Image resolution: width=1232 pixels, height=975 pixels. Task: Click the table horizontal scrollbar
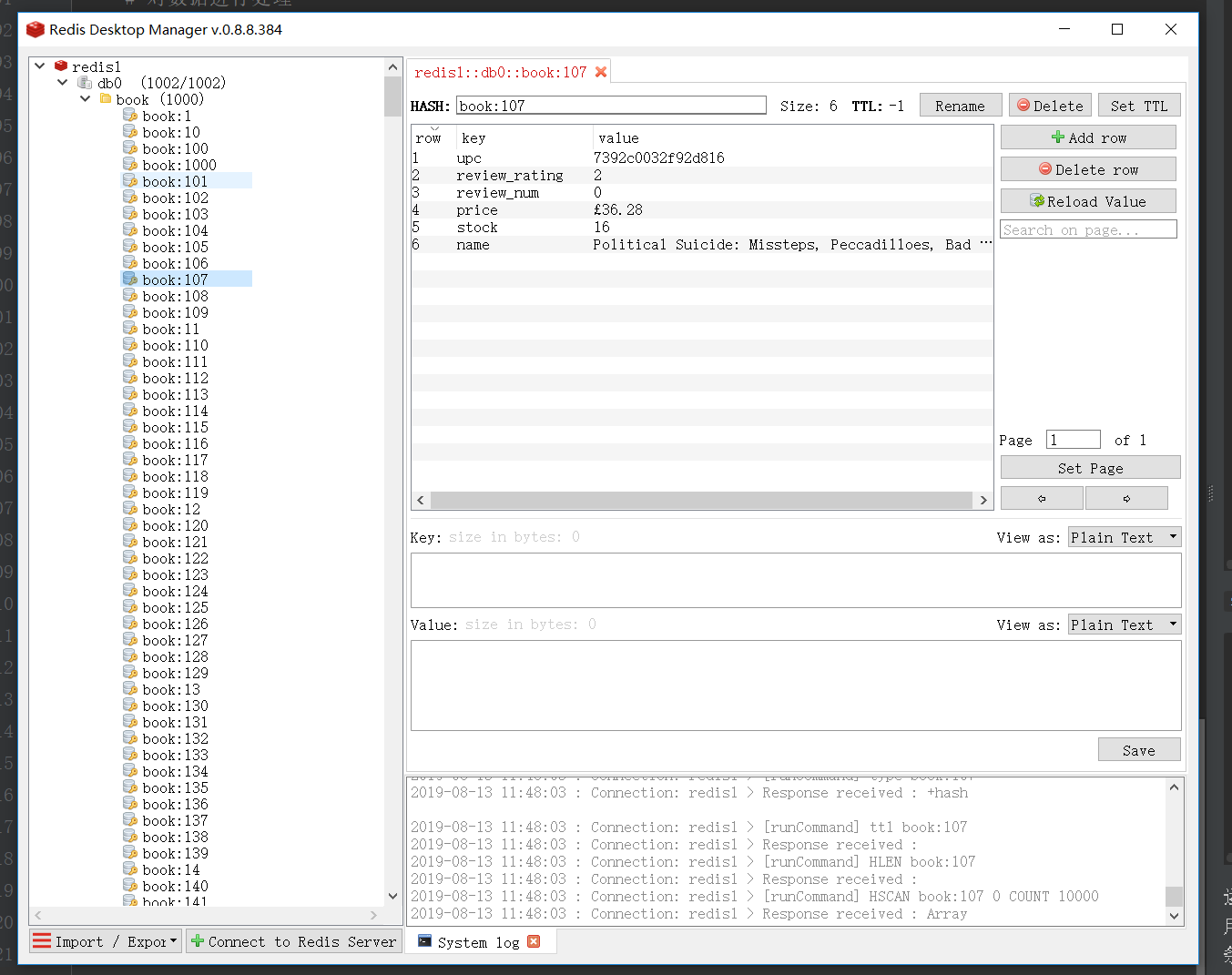[701, 500]
